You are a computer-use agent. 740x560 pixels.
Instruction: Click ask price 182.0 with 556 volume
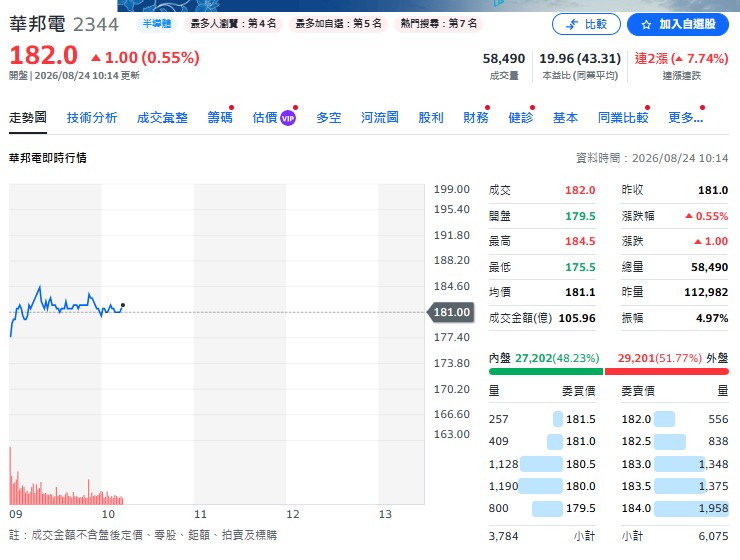click(675, 419)
